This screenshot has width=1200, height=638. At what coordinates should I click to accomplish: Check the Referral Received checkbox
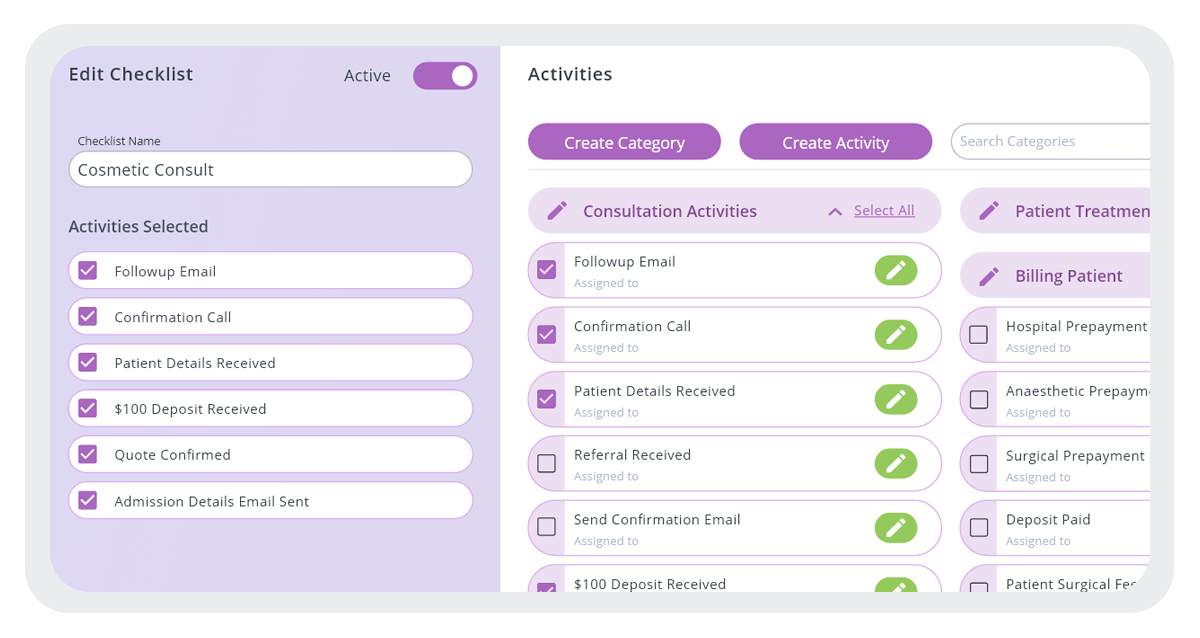point(546,463)
